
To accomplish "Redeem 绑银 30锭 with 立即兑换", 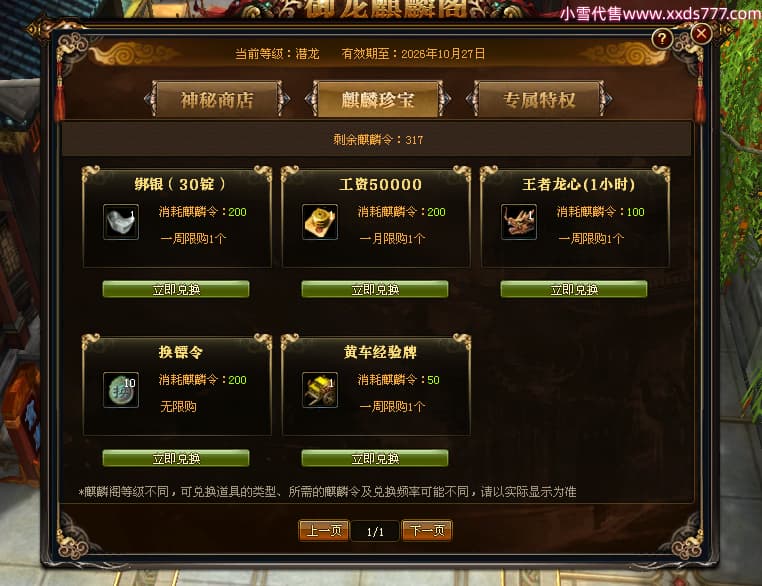I will (x=176, y=289).
